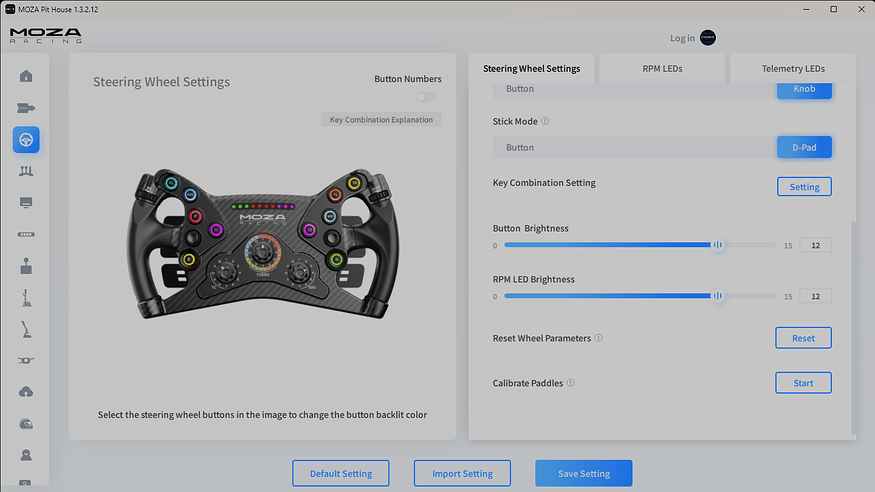Toggle the Button Numbers switch
This screenshot has height=492, width=875.
point(426,97)
